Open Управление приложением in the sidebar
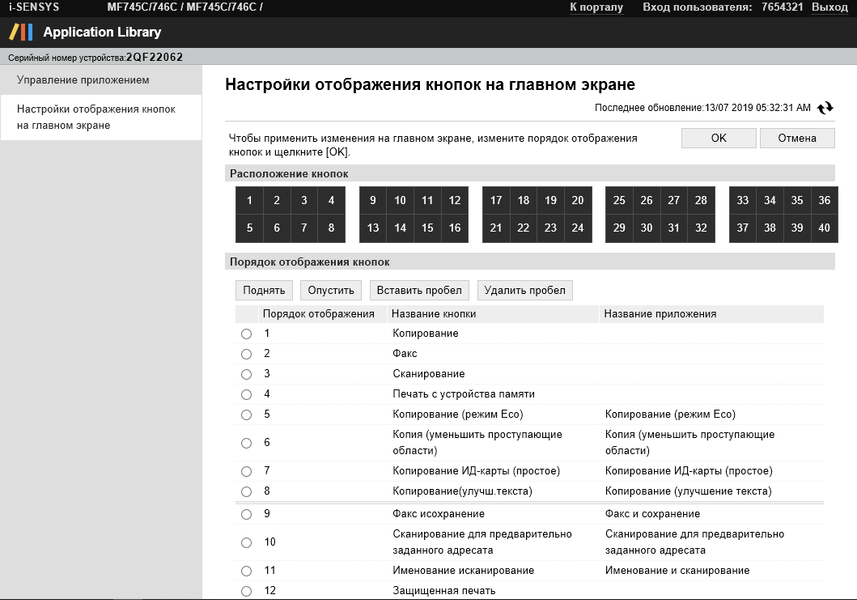857x600 pixels. pos(101,80)
